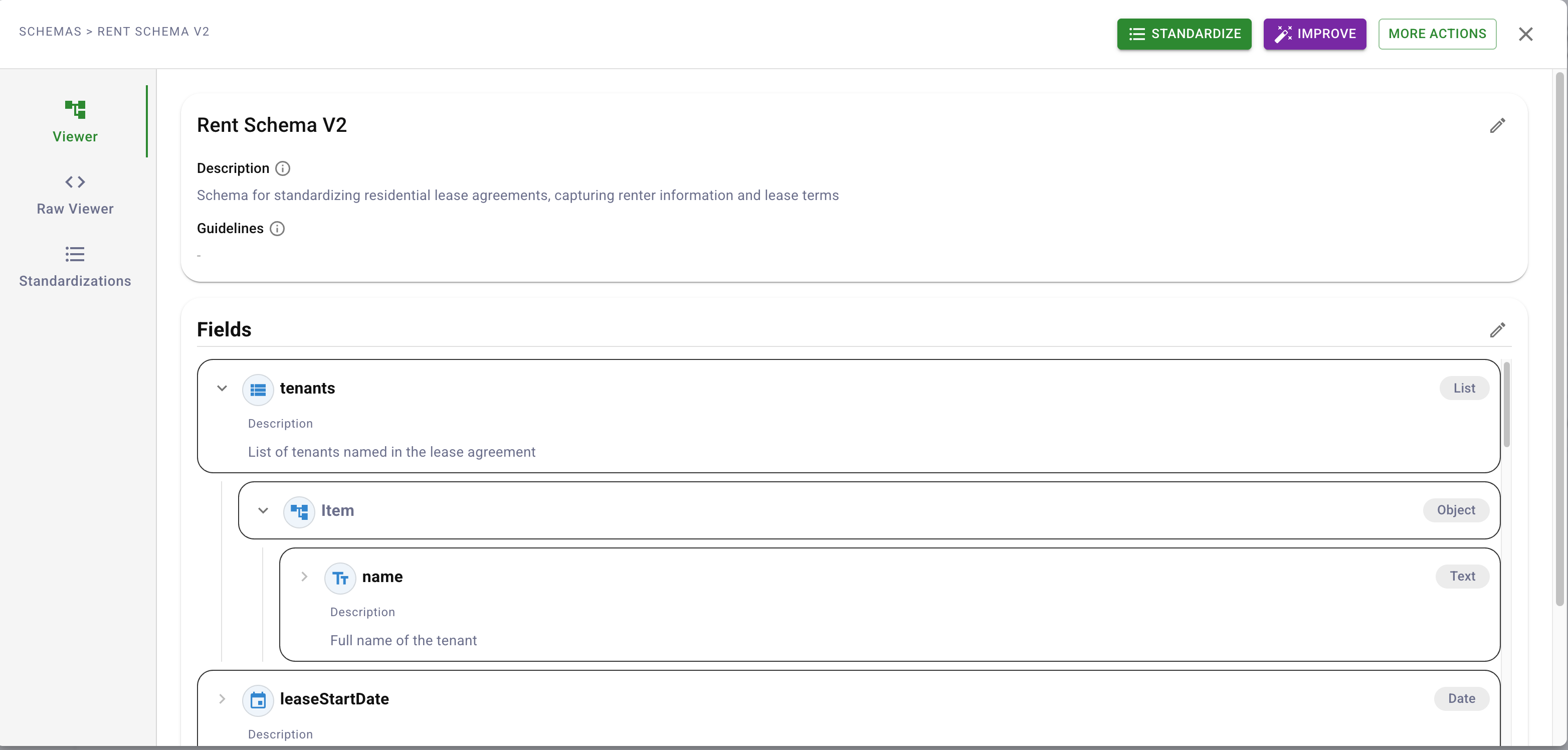Click the Standardize button

pyautogui.click(x=1184, y=34)
